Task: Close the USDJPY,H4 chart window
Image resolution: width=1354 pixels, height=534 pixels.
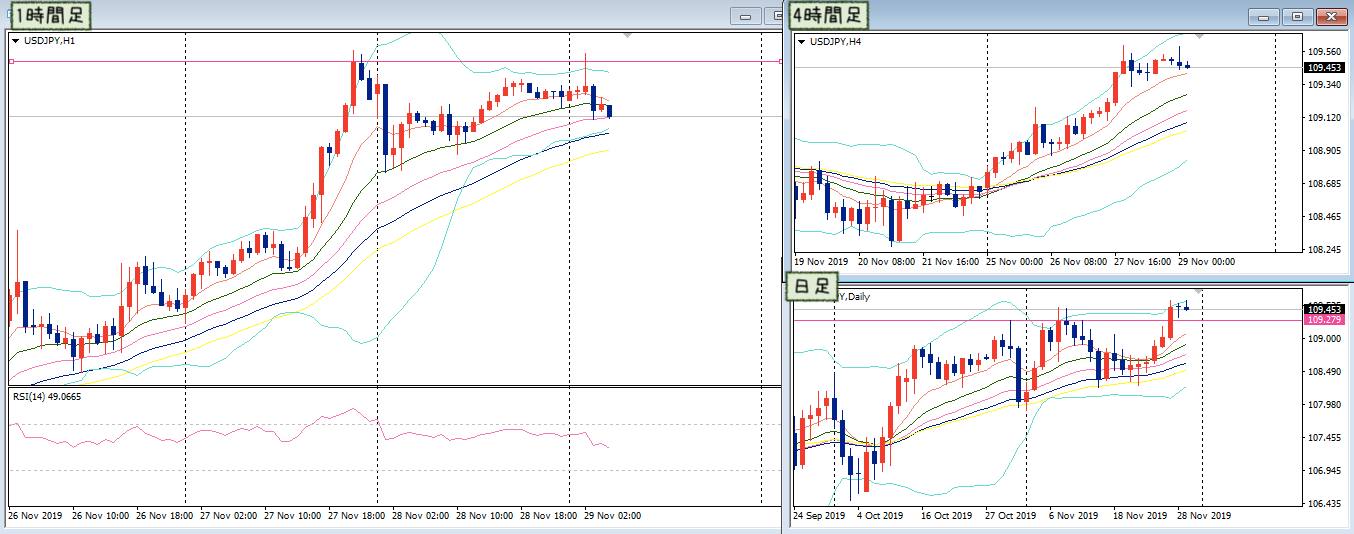Action: tap(1331, 16)
